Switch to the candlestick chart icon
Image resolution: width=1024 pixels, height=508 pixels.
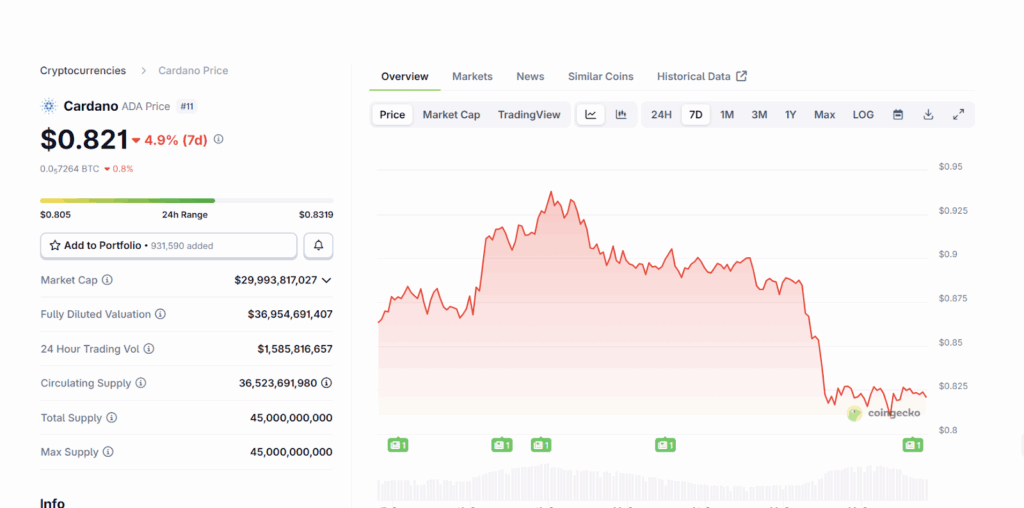point(621,115)
